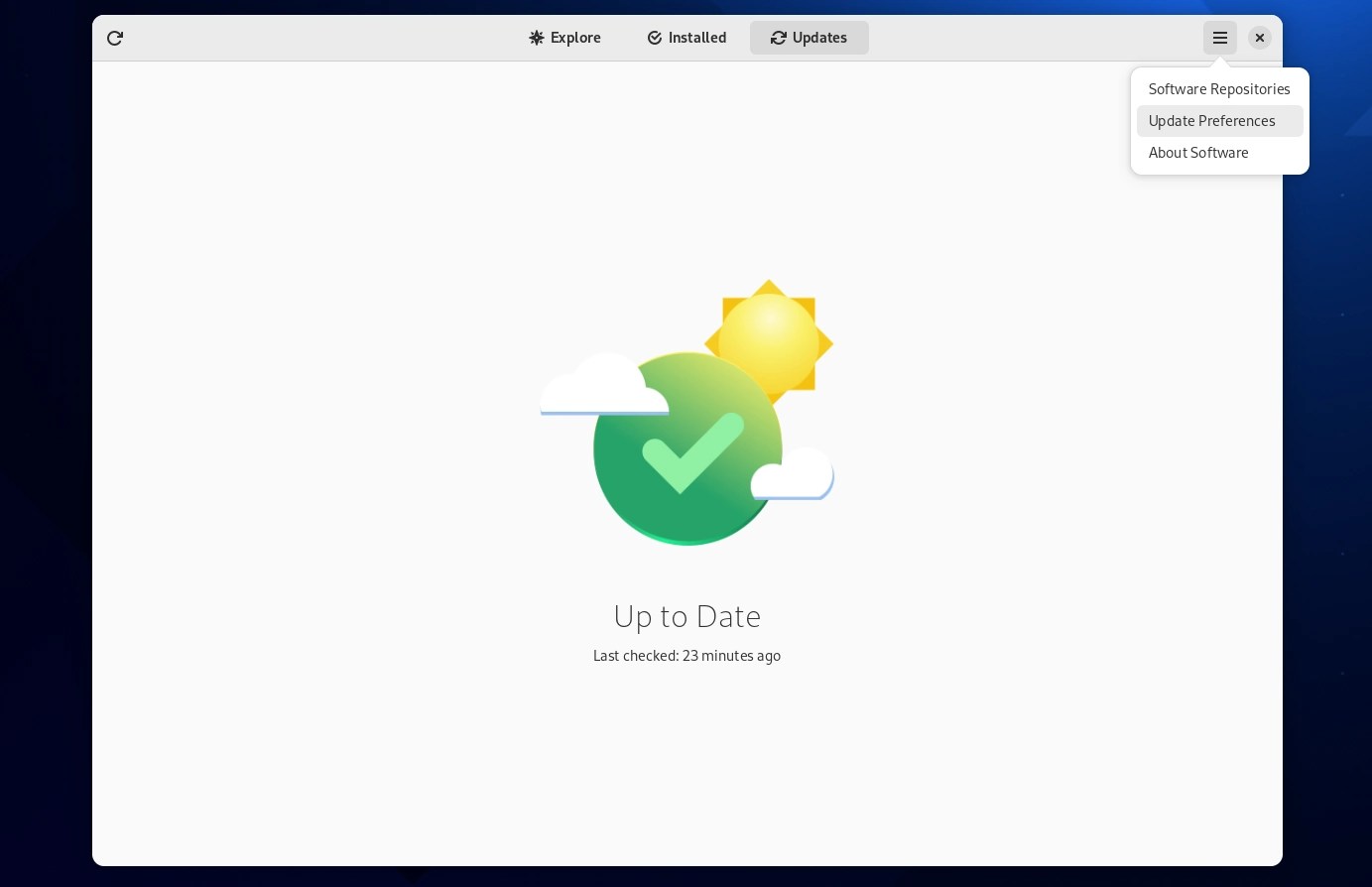1372x887 pixels.
Task: Select the Updates tab
Action: (x=810, y=38)
